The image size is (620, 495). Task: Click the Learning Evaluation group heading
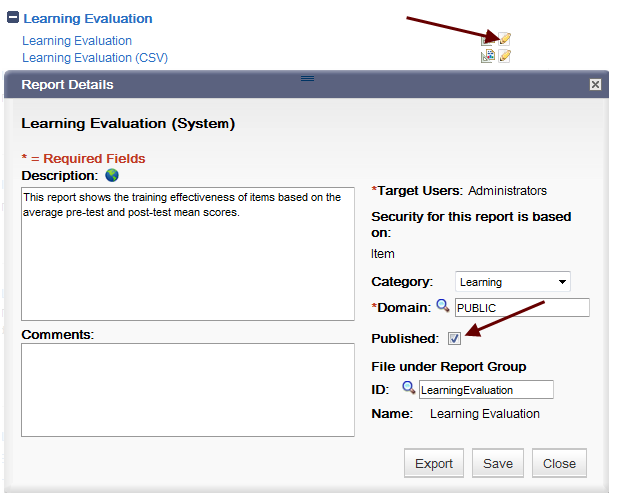pos(88,19)
